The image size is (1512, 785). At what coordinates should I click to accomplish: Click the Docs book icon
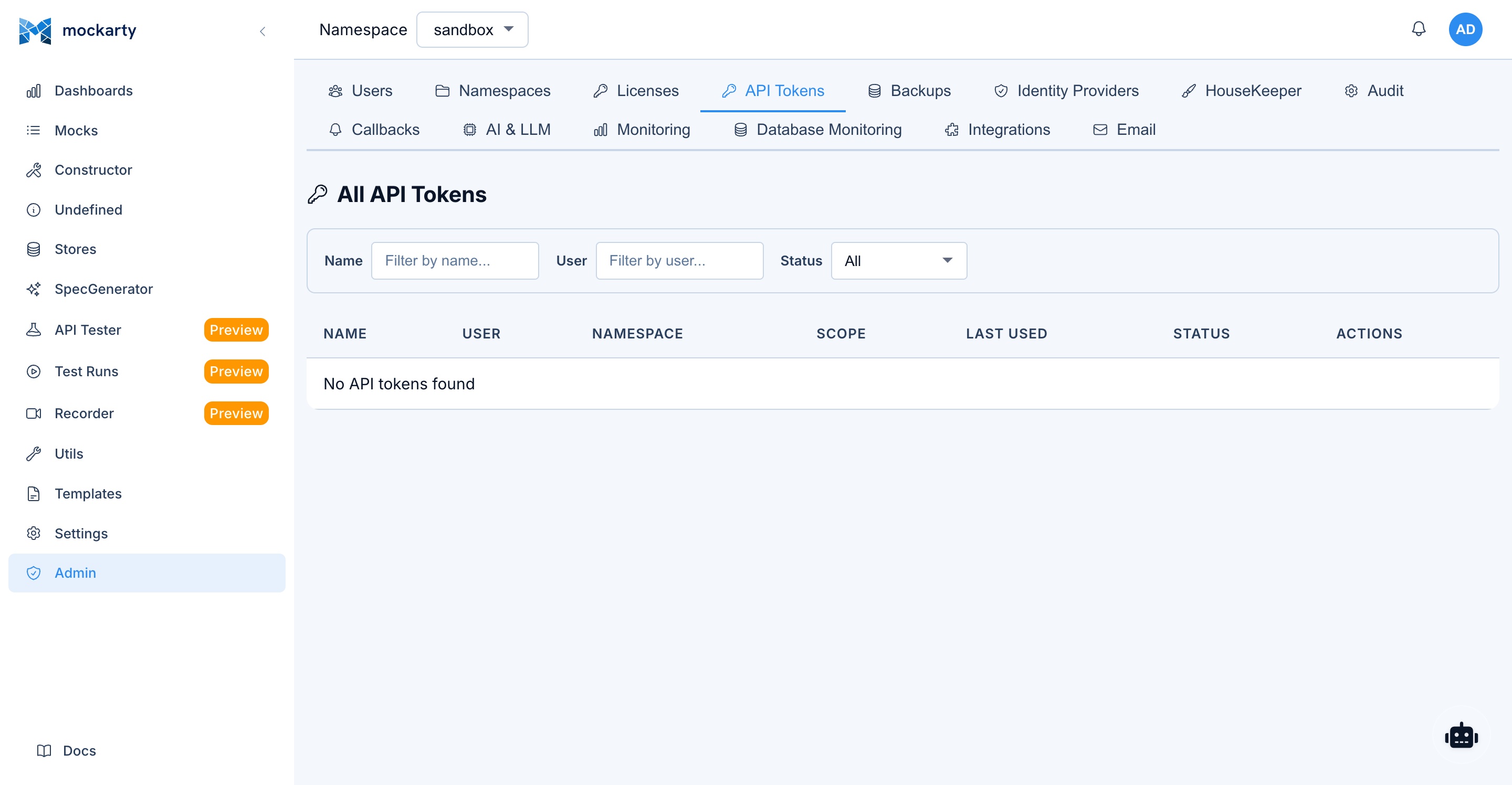coord(44,751)
